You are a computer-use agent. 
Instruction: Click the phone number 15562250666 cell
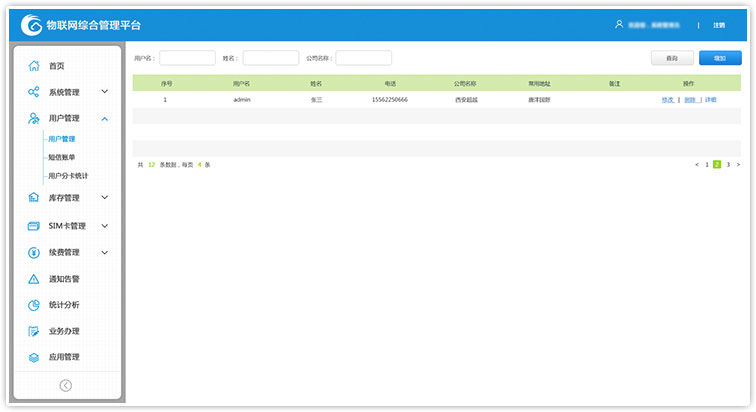[390, 100]
